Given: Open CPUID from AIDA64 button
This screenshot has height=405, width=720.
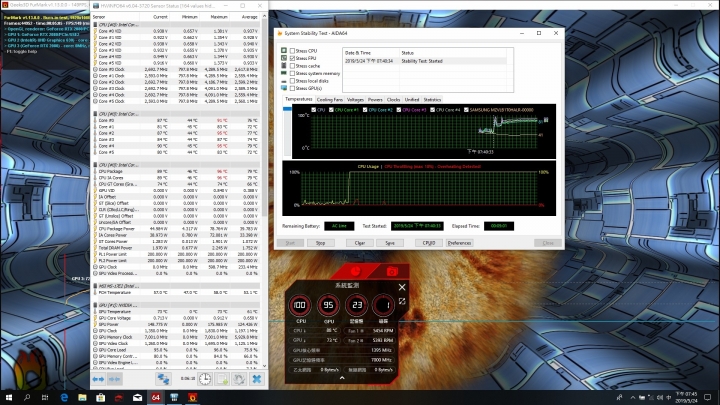Looking at the screenshot, I should pyautogui.click(x=429, y=243).
